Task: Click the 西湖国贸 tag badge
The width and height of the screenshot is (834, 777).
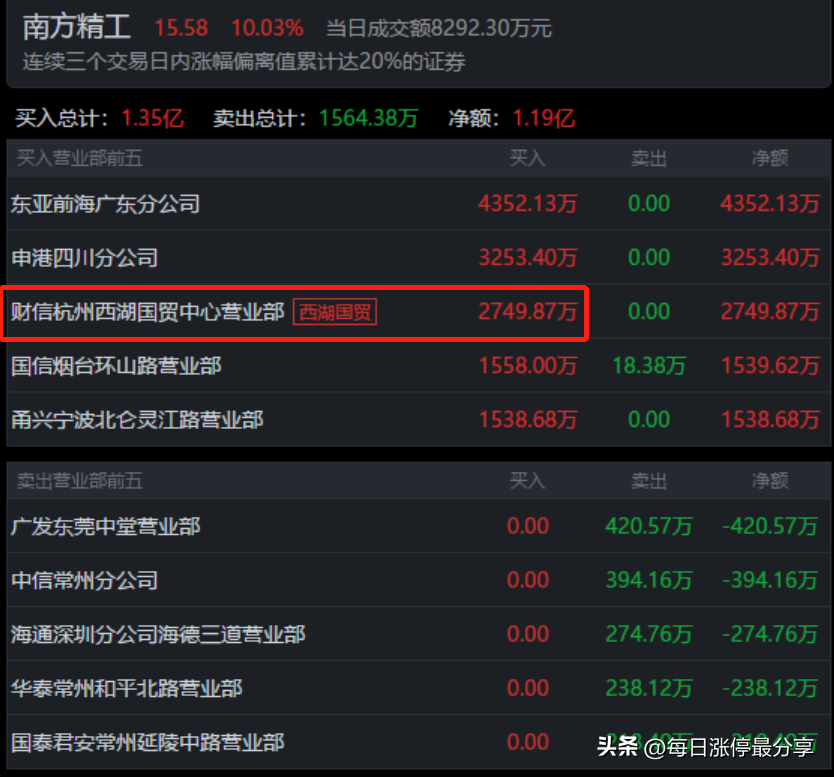Action: 335,312
